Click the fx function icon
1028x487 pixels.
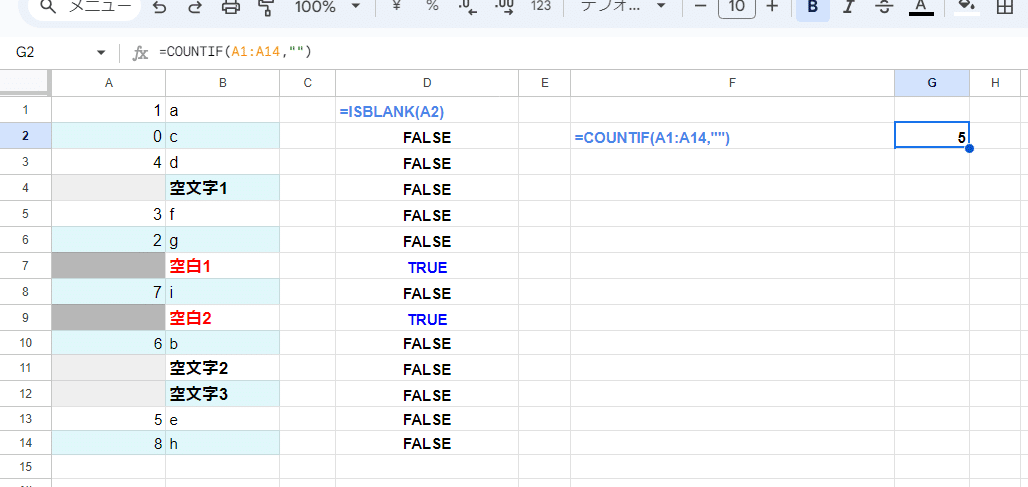point(140,53)
